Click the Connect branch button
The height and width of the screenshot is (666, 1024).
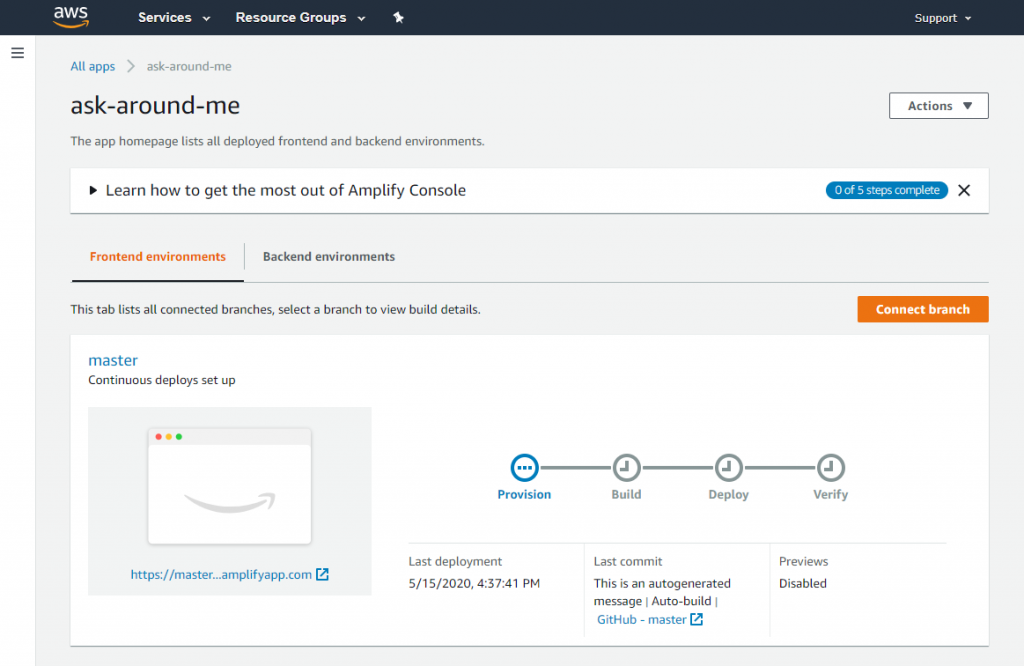(922, 309)
